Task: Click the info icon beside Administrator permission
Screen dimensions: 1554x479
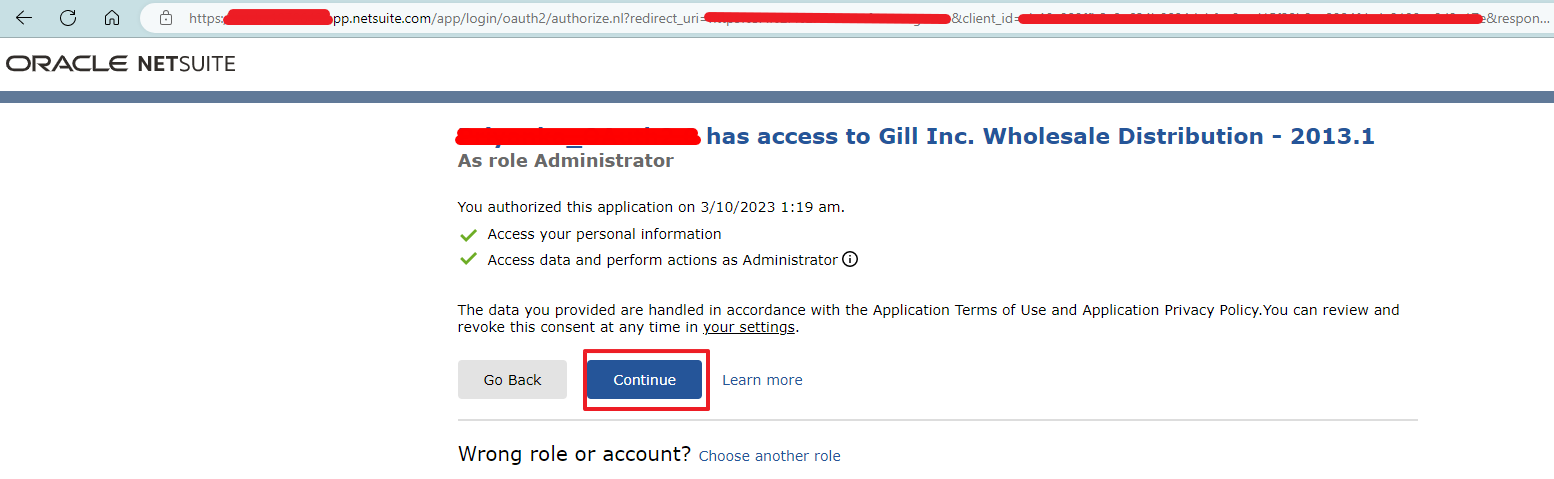Action: (x=850, y=260)
